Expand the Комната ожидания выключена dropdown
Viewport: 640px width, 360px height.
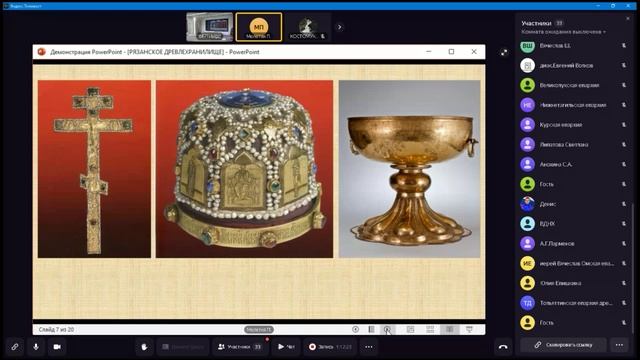(563, 32)
